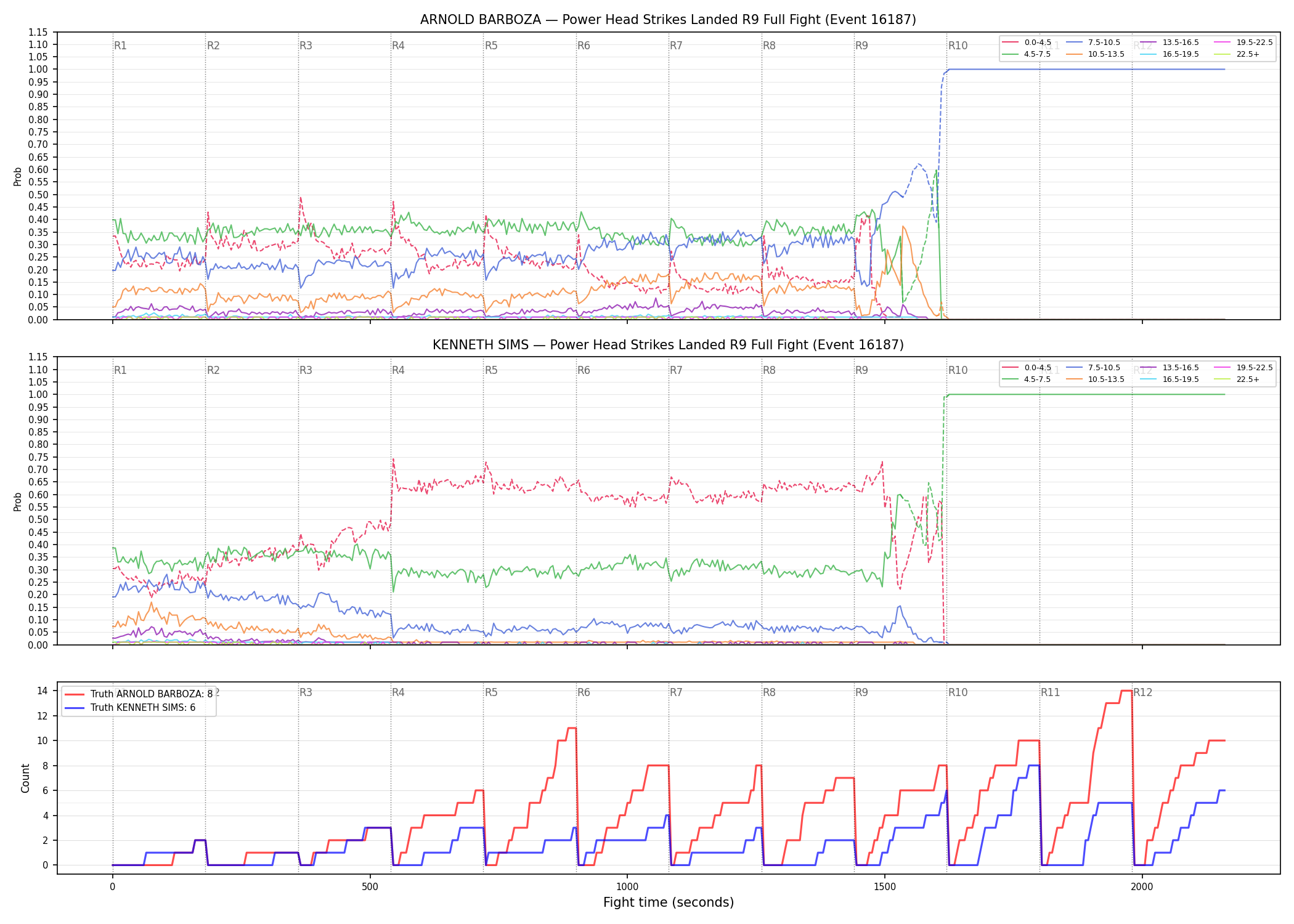Click the Fight time (seconds) axis label
Screen dimensions: 1294x924
[x=669, y=902]
